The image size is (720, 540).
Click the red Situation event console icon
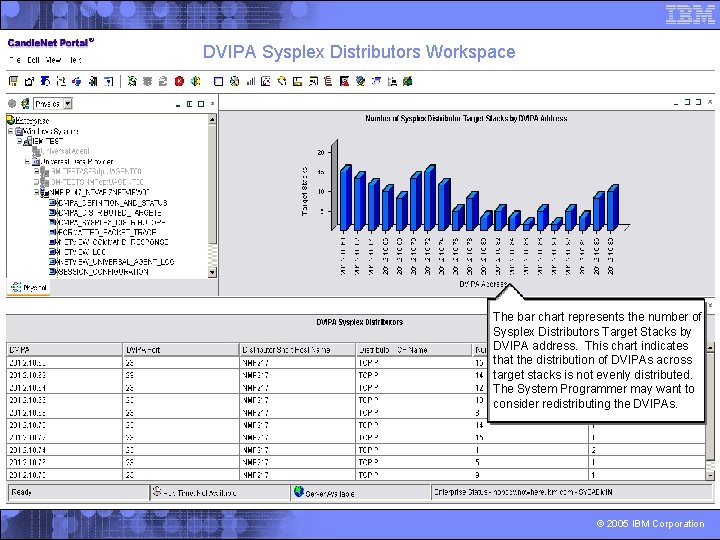(x=344, y=81)
